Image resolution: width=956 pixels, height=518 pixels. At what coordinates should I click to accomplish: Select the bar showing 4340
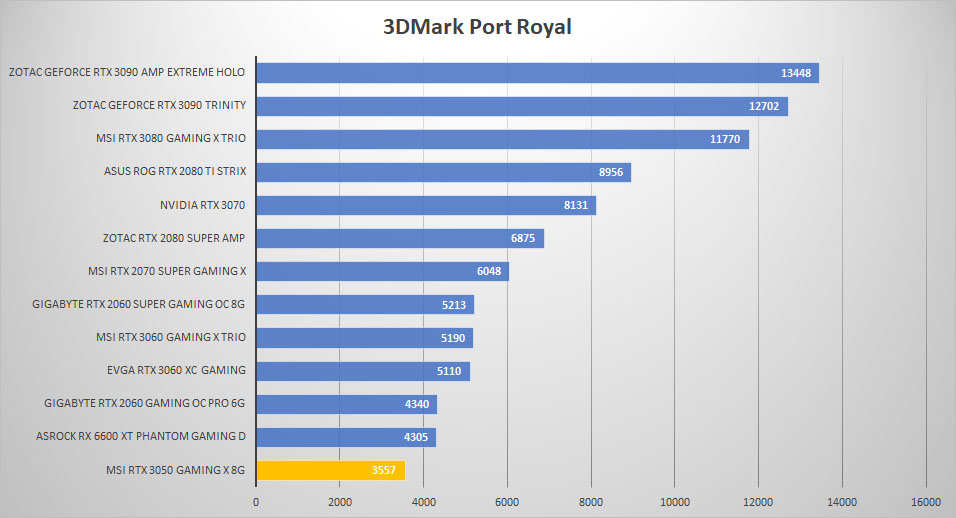(x=347, y=403)
